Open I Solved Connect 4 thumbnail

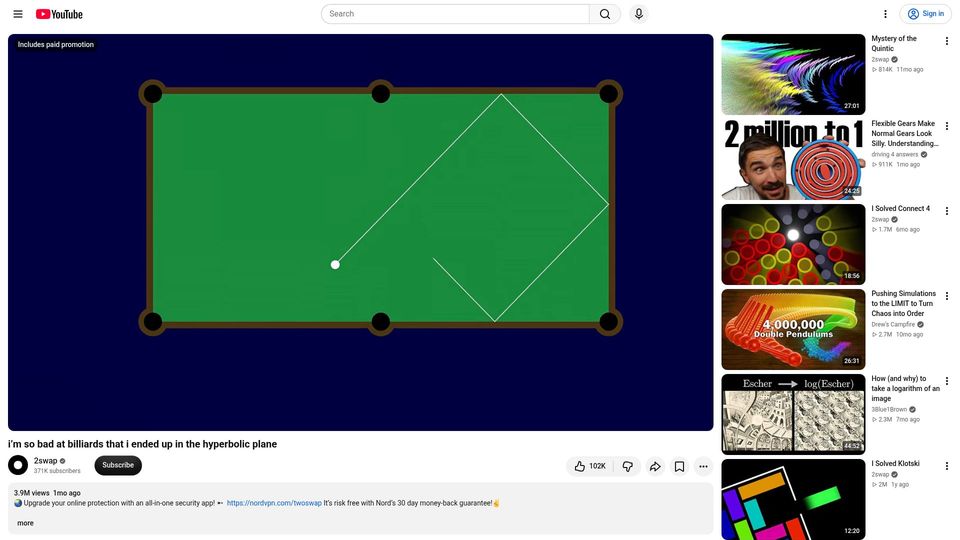[x=793, y=245]
